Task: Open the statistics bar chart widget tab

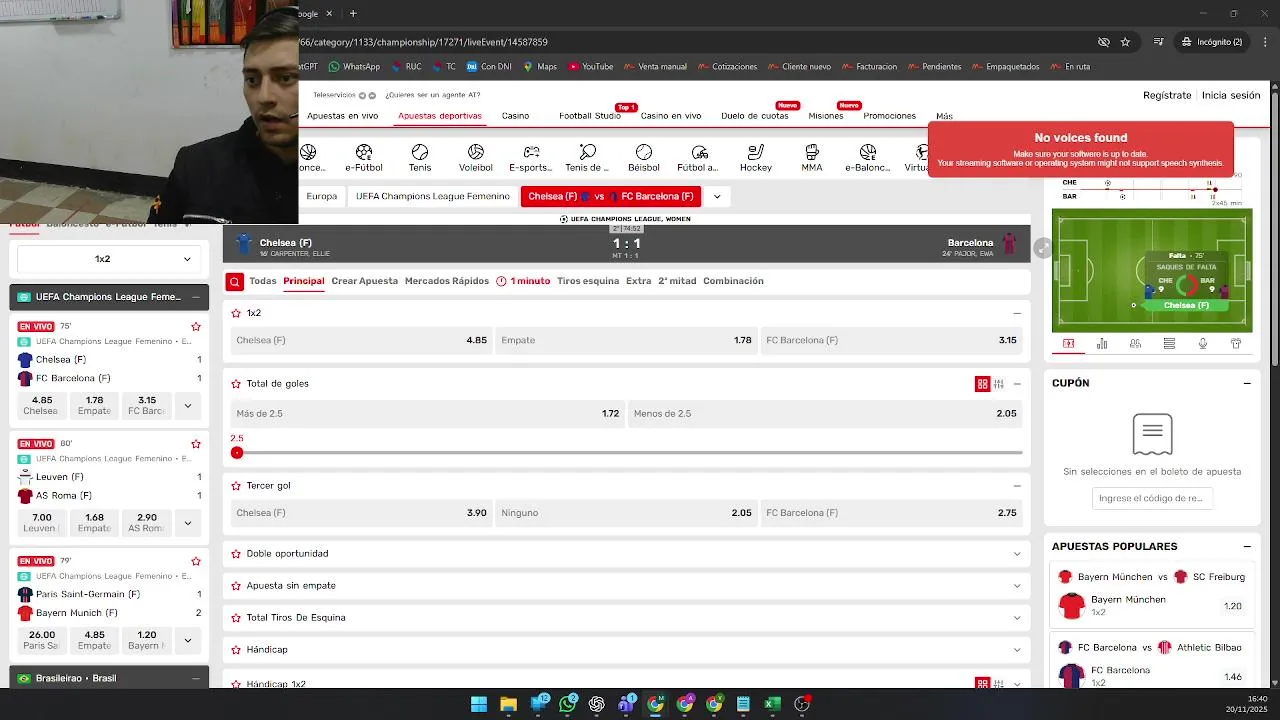Action: (x=1102, y=344)
